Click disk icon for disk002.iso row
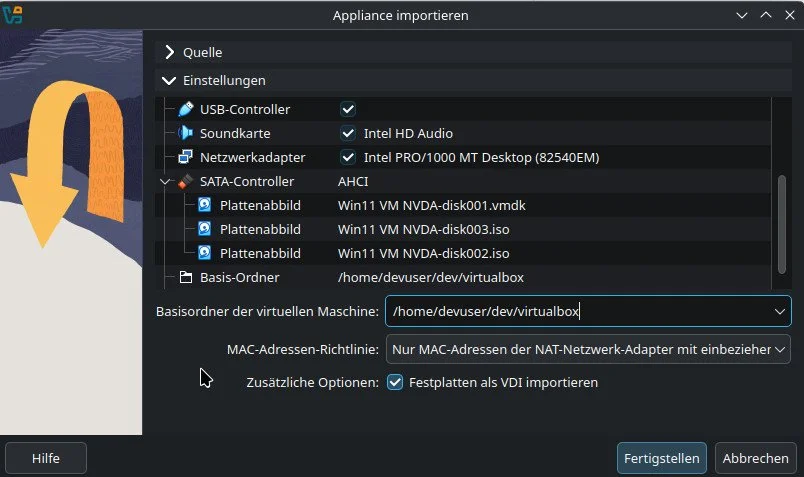This screenshot has width=804, height=477. click(x=205, y=253)
